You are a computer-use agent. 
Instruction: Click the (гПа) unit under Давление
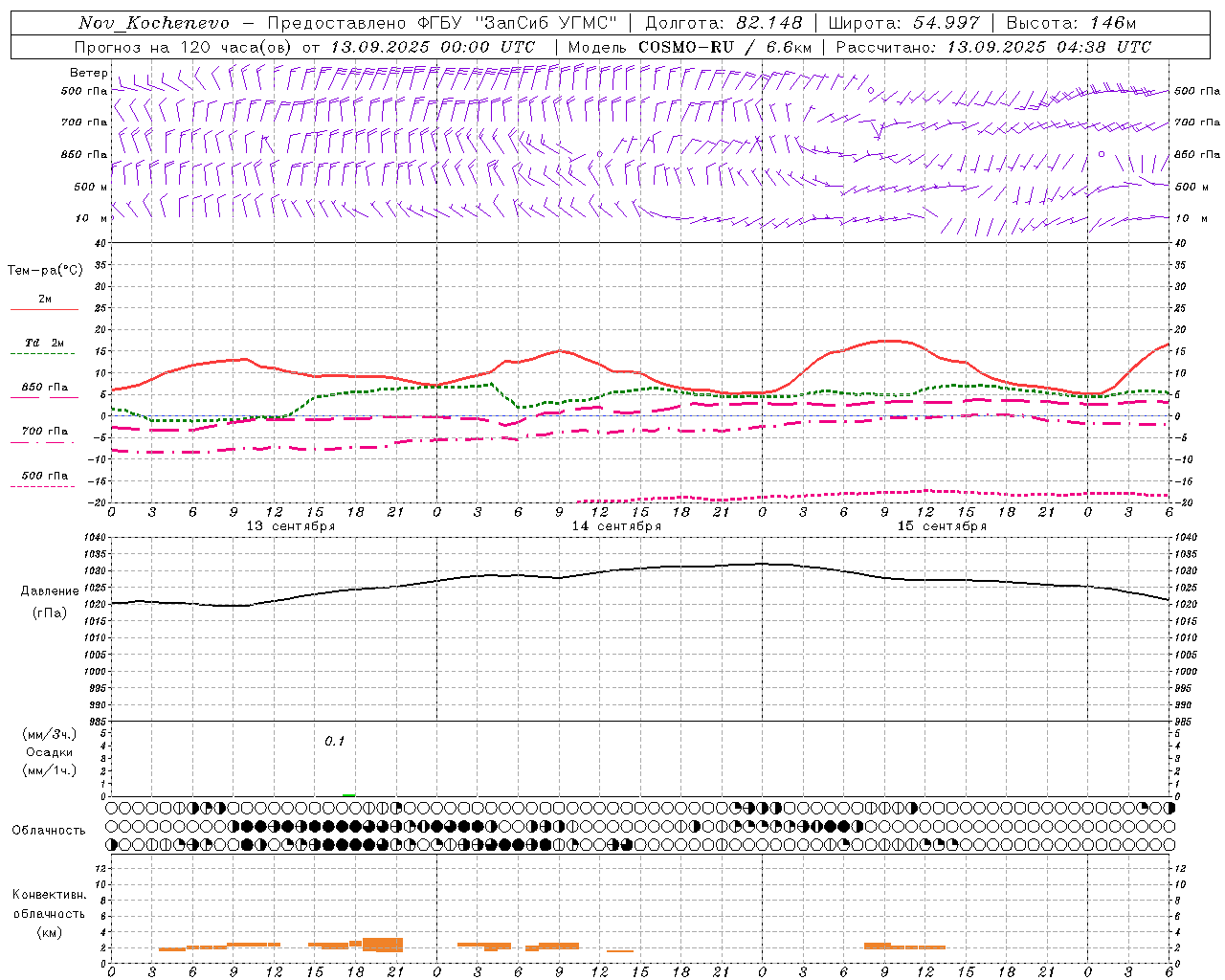49,613
